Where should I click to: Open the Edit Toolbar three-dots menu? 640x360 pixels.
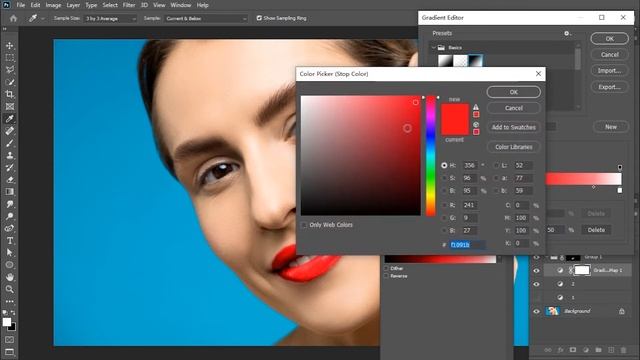click(9, 302)
